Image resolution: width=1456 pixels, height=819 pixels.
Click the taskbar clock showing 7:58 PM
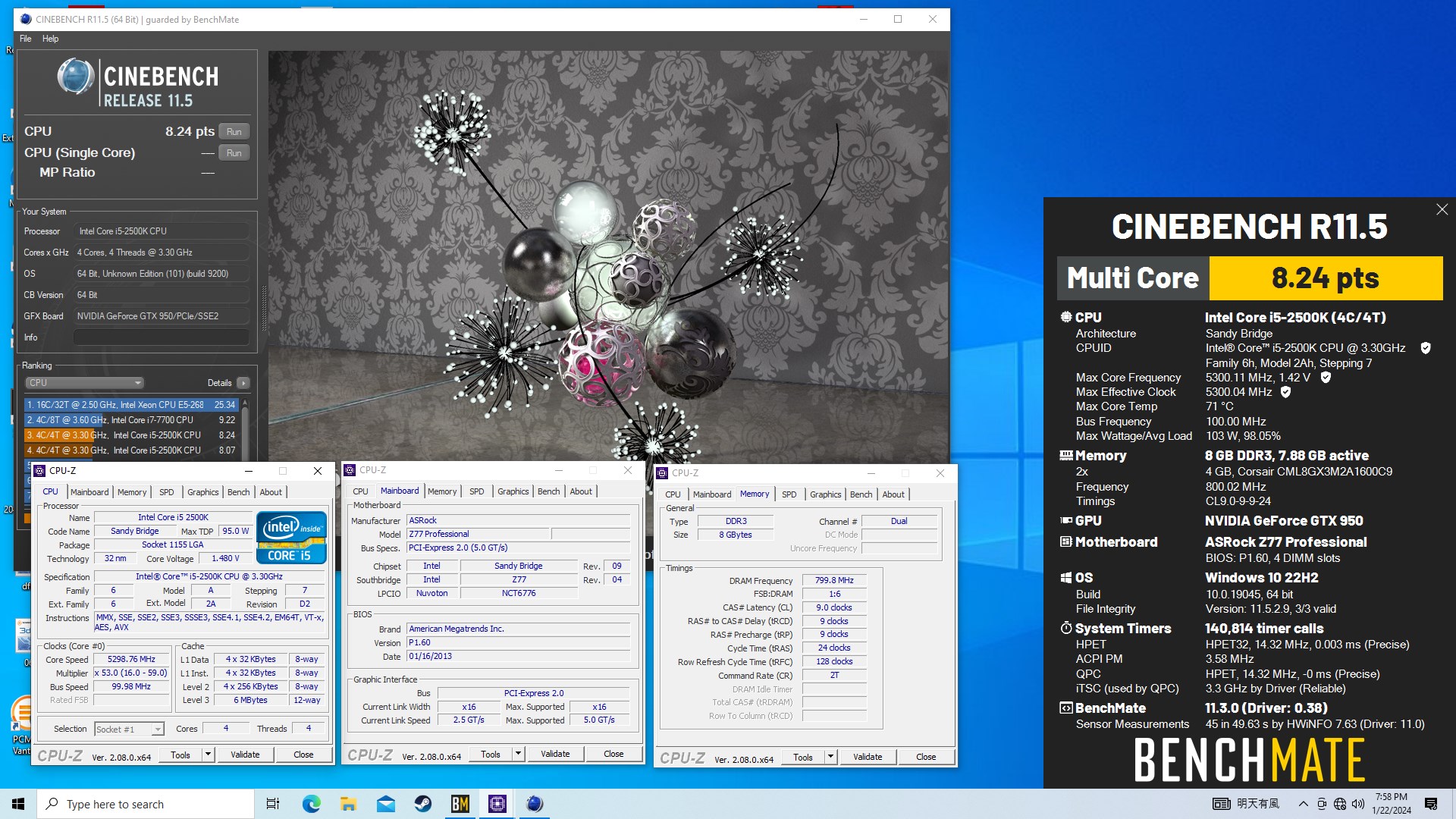[1392, 804]
